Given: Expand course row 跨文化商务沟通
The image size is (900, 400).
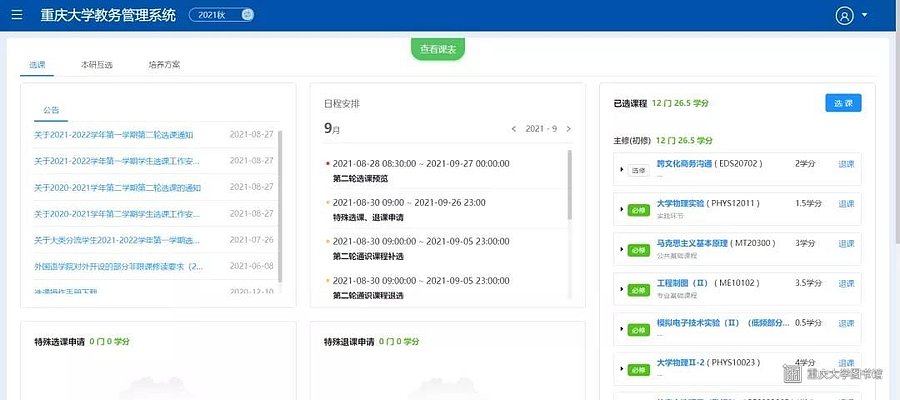Looking at the screenshot, I should click(622, 169).
